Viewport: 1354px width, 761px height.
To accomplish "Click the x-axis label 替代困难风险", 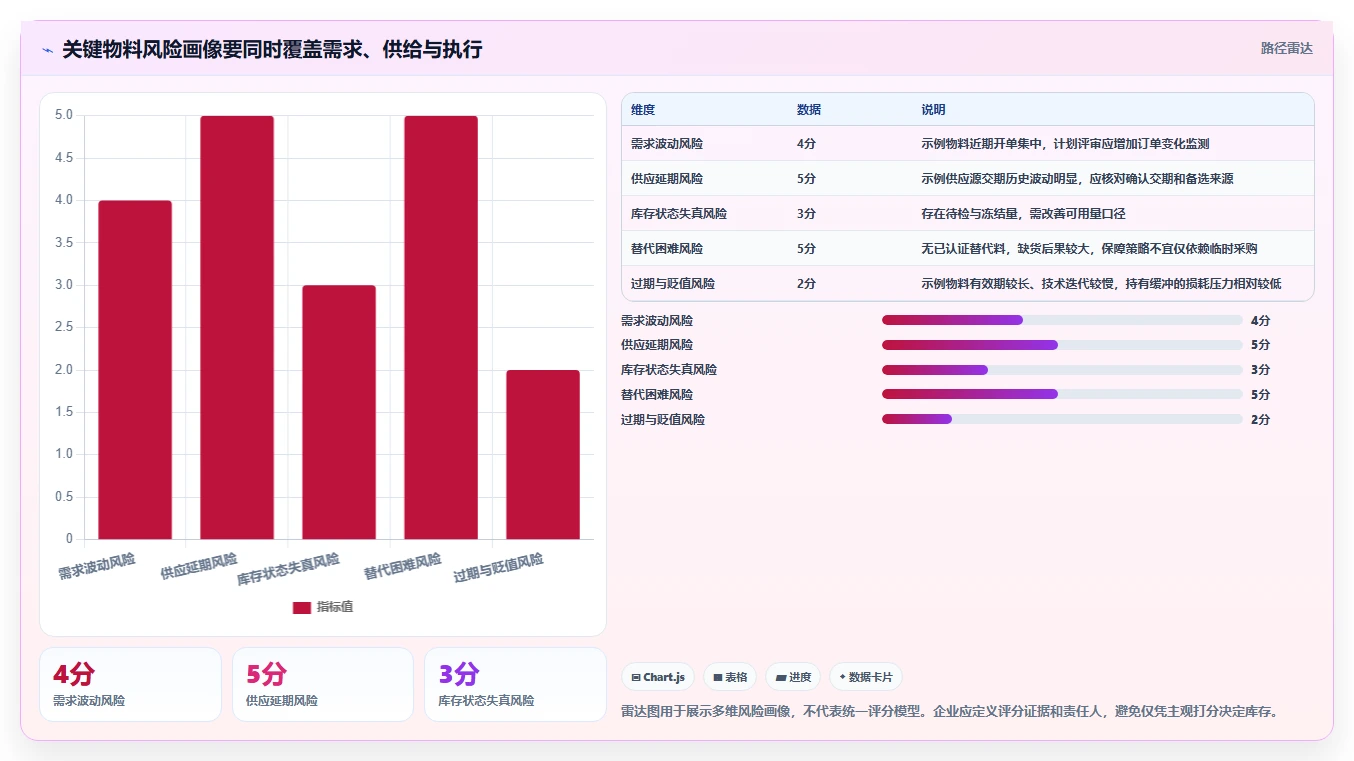I will point(403,567).
